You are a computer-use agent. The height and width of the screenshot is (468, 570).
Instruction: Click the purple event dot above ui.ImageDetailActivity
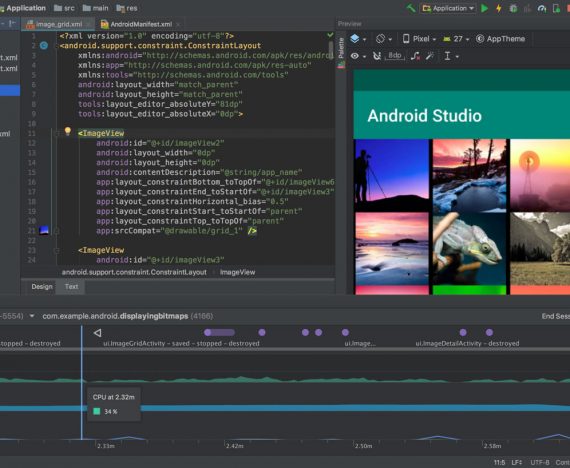(463, 332)
